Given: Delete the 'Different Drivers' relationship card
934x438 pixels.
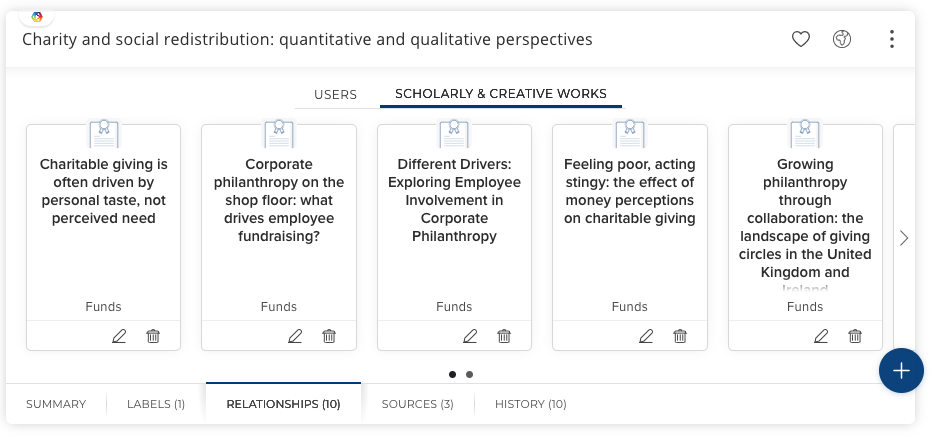Looking at the screenshot, I should [504, 336].
